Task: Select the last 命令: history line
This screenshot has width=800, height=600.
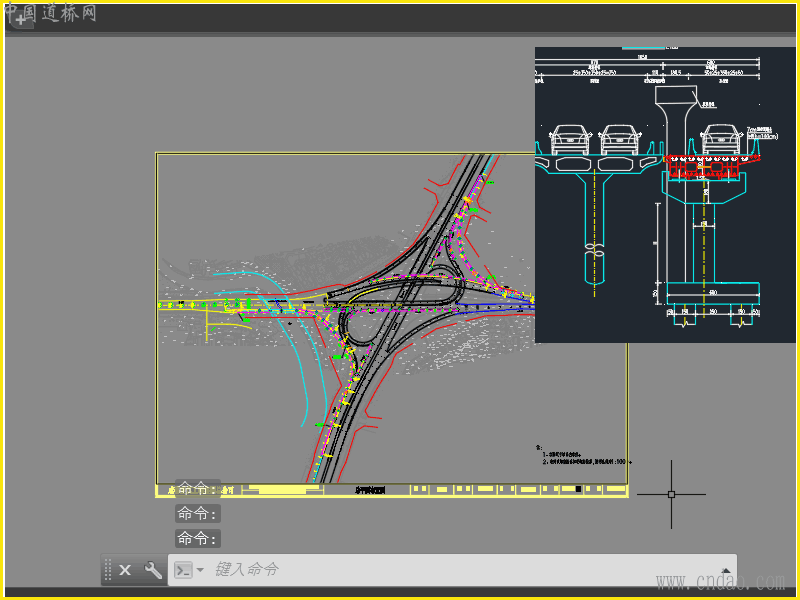Action: coord(197,539)
